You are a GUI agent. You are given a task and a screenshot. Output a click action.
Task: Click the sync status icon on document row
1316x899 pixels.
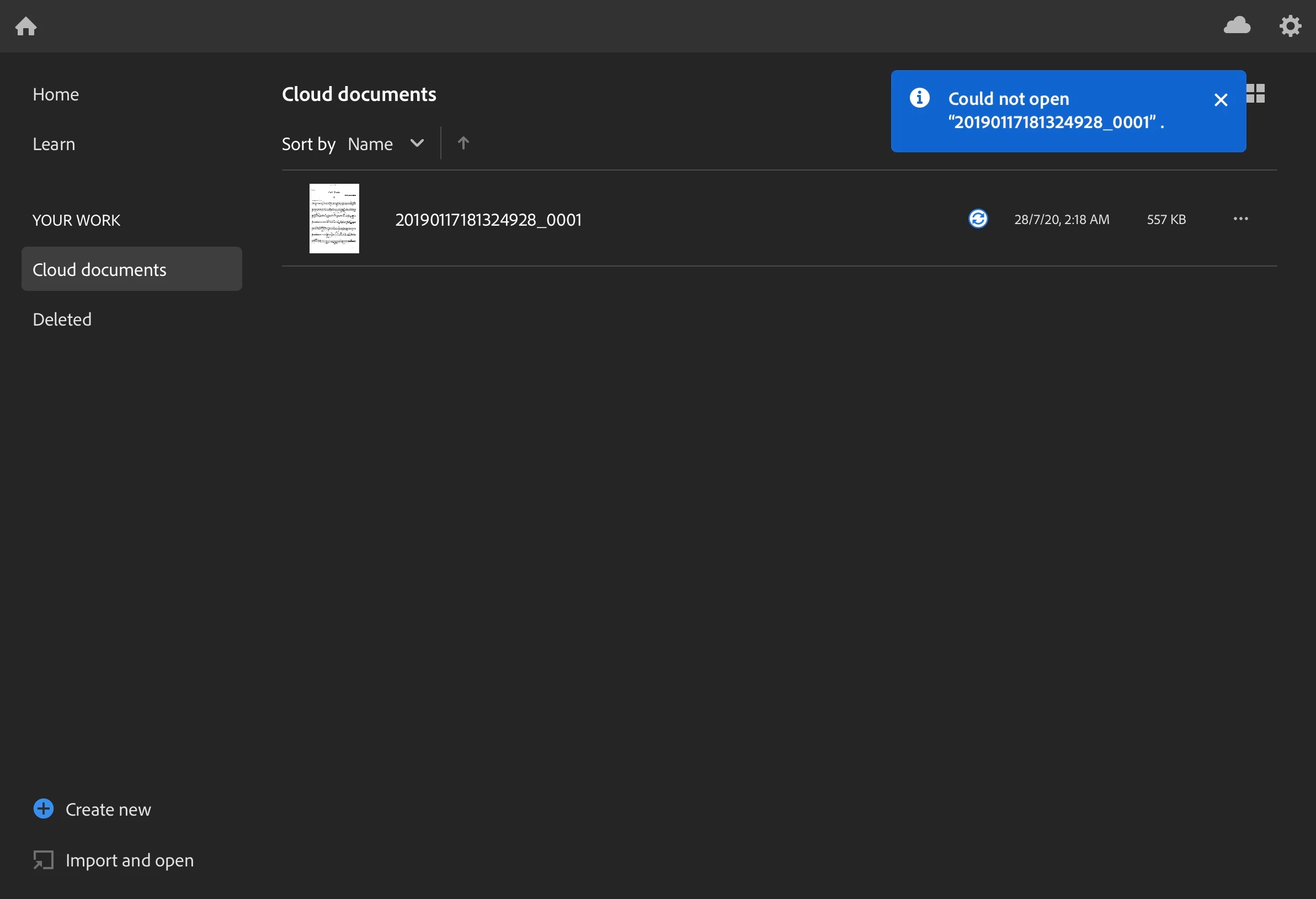[x=978, y=219]
